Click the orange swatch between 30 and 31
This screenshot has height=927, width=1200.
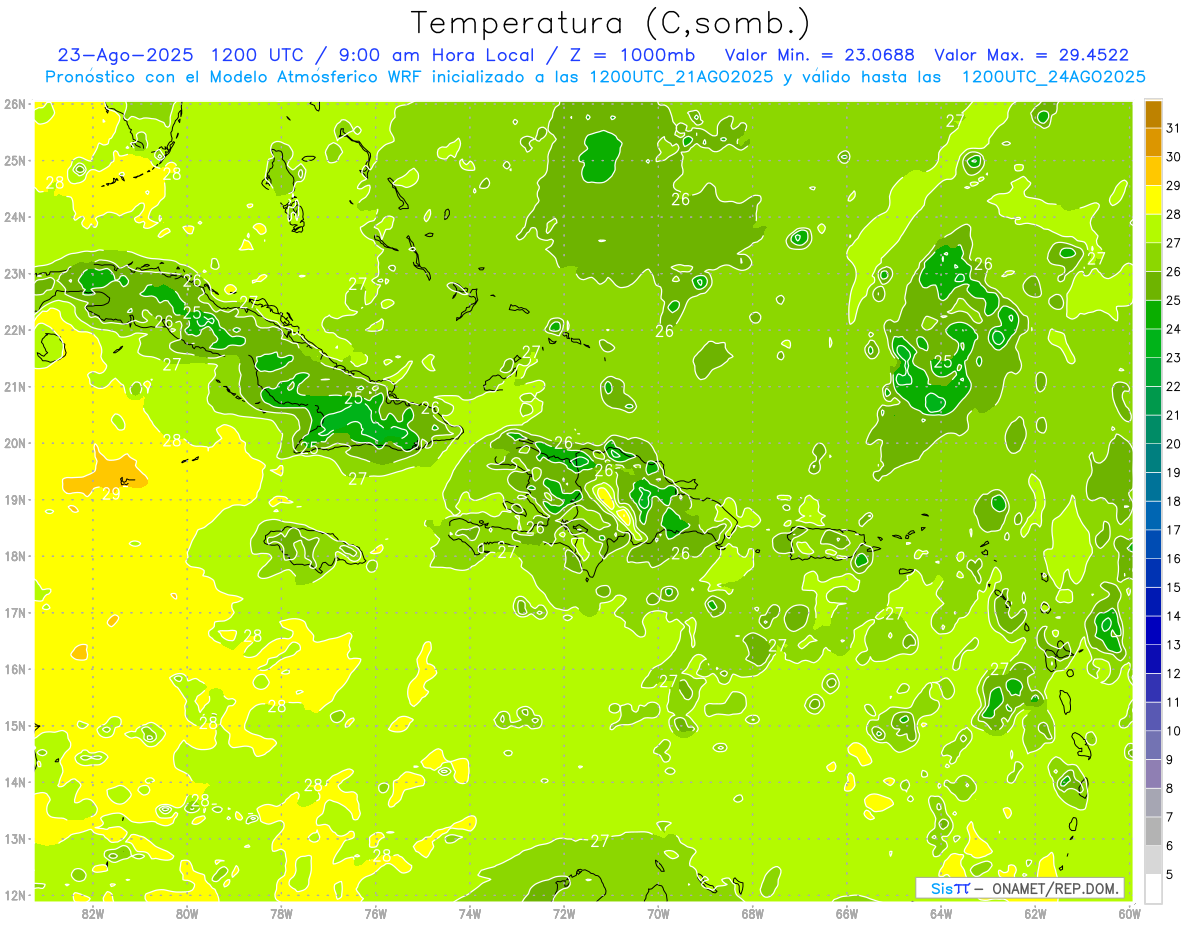(x=1153, y=142)
